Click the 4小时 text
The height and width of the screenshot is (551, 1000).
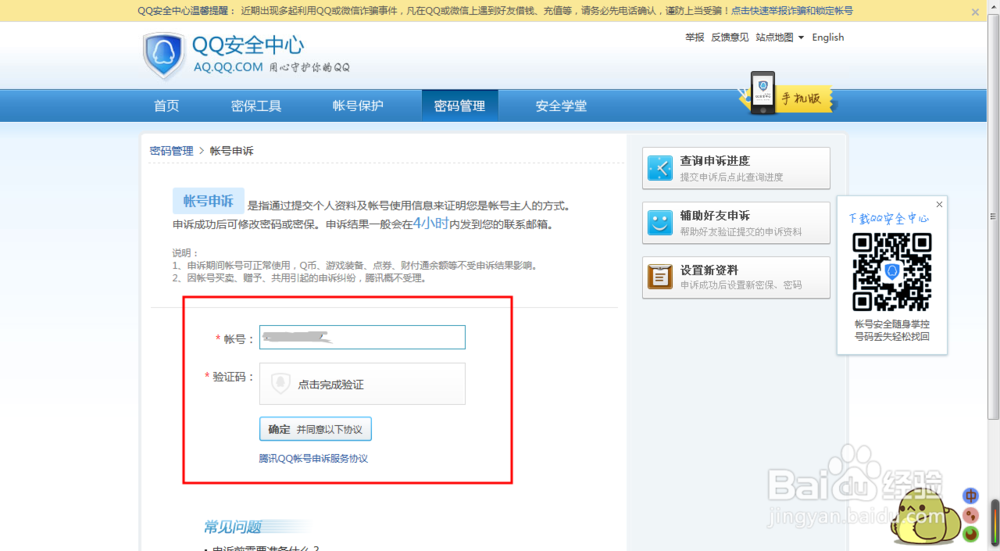(x=430, y=223)
